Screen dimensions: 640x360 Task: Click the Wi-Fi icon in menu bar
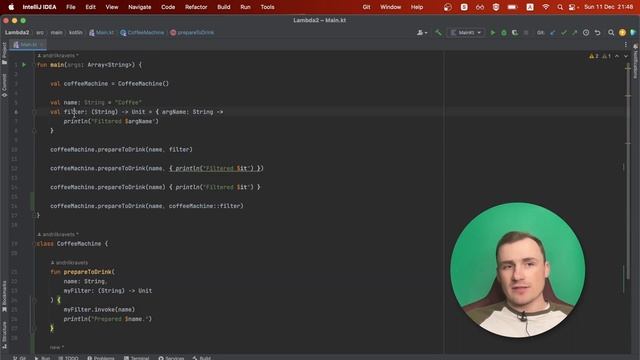(546, 7)
